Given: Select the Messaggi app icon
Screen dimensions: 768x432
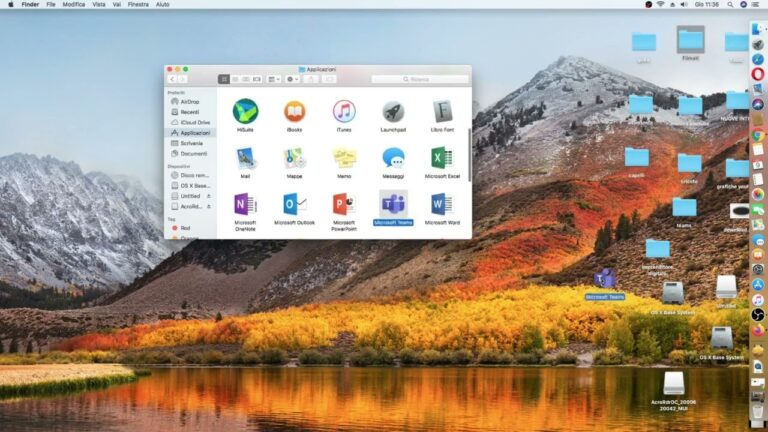Looking at the screenshot, I should pyautogui.click(x=393, y=158).
